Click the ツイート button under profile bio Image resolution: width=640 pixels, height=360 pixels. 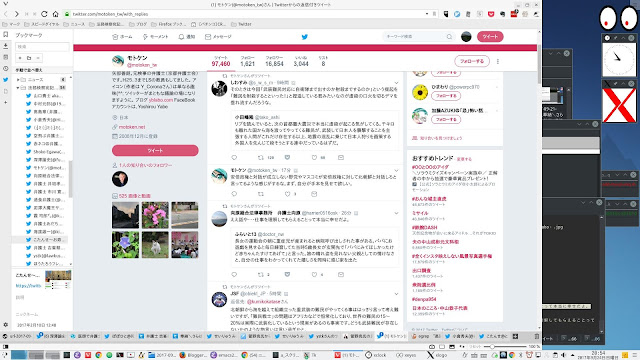coord(155,151)
